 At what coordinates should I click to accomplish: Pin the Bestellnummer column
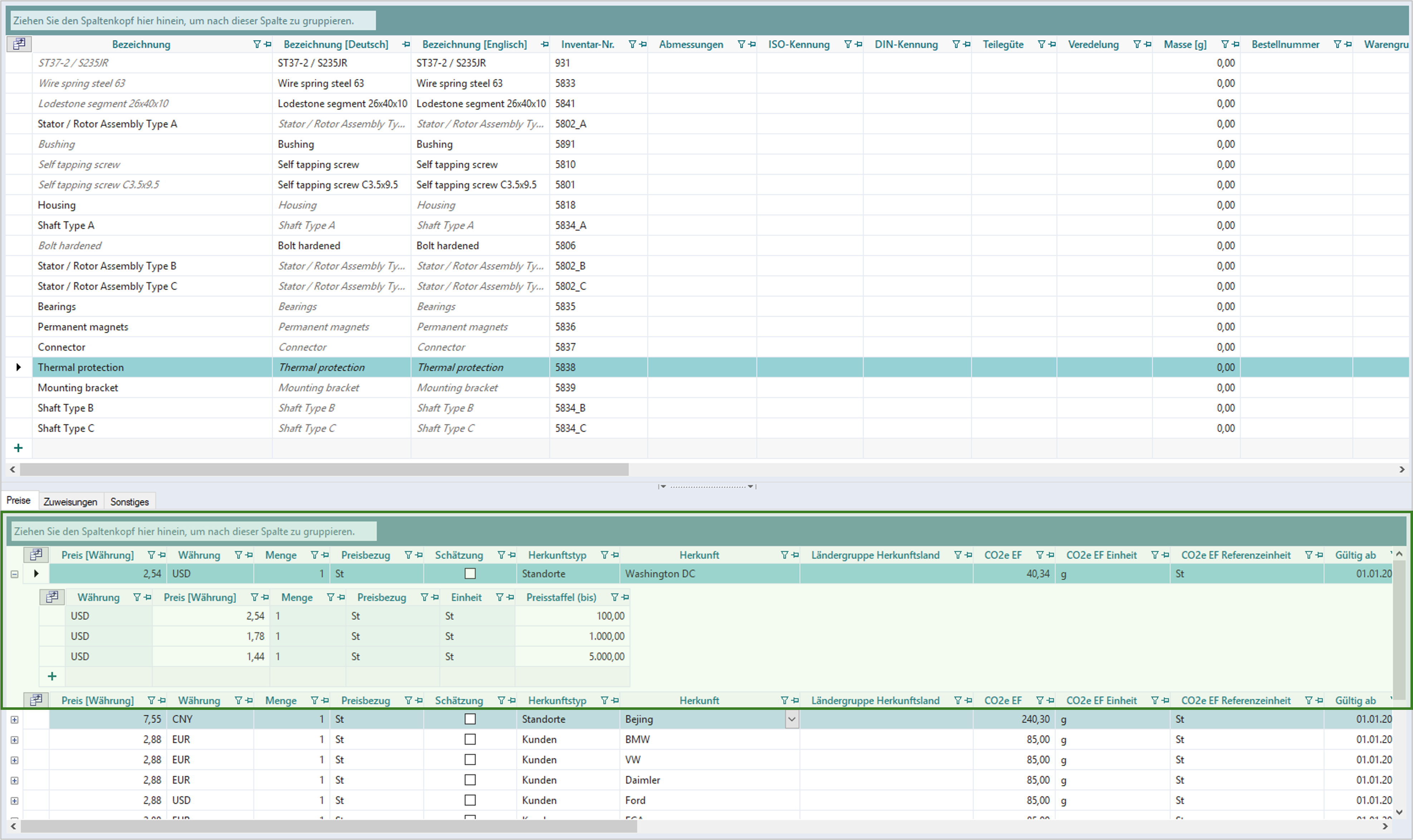(1348, 44)
